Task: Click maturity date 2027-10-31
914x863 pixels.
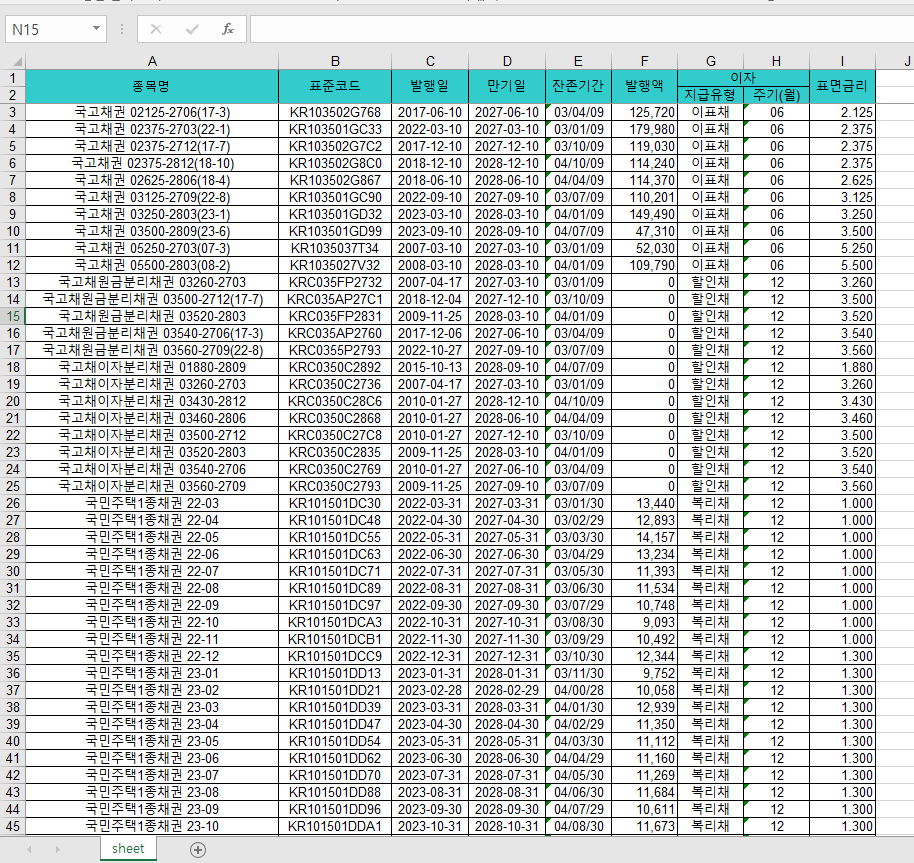Action: pos(507,622)
